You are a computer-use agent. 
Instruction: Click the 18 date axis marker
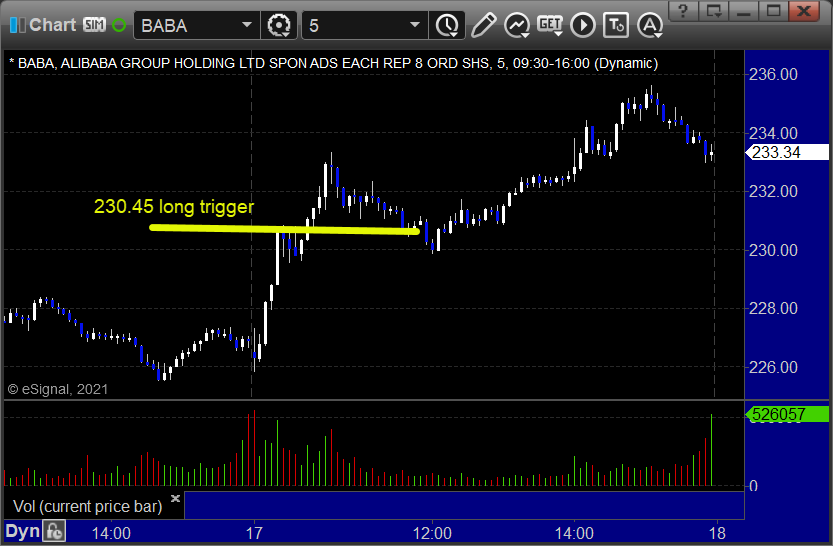coord(717,533)
